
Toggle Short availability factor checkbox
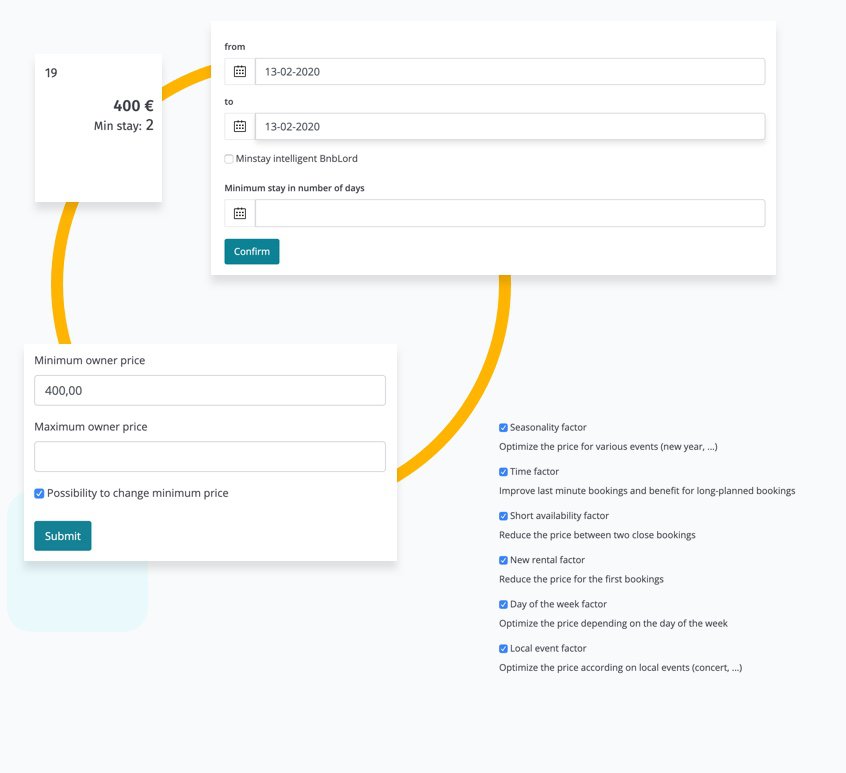(503, 516)
